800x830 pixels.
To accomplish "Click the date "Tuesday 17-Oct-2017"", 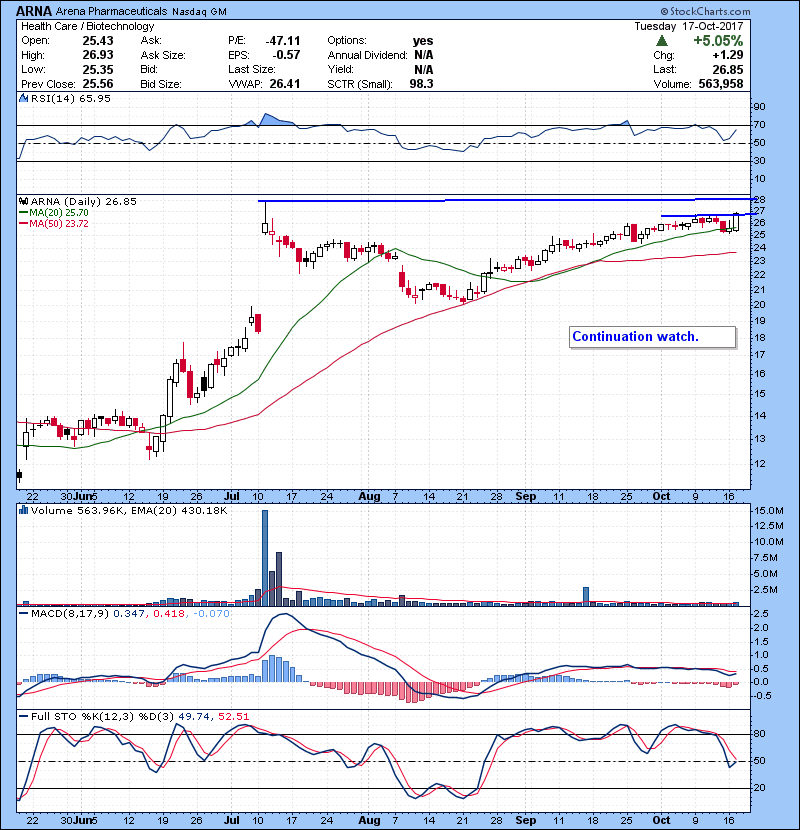I will tap(689, 26).
